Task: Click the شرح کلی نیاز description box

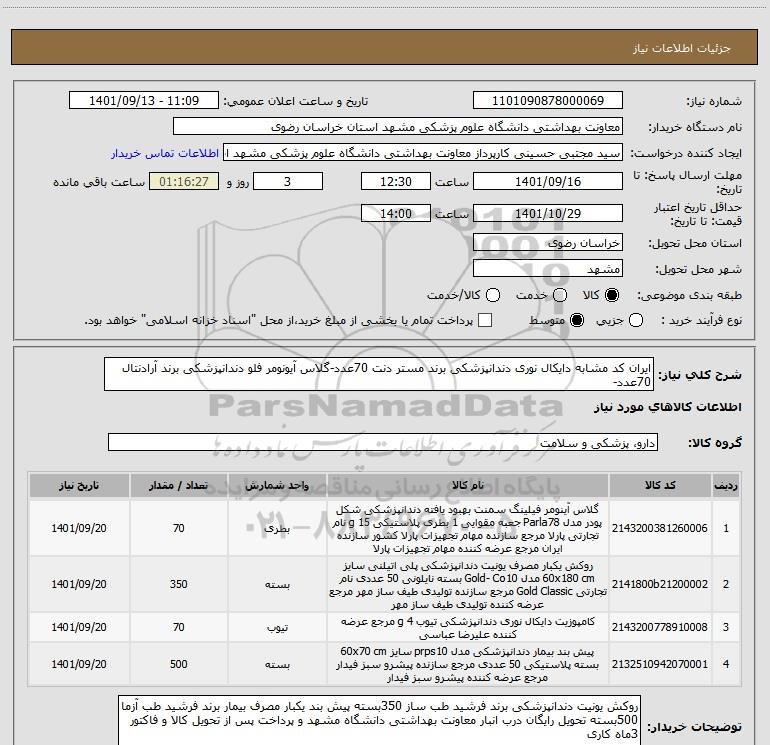Action: tap(379, 374)
